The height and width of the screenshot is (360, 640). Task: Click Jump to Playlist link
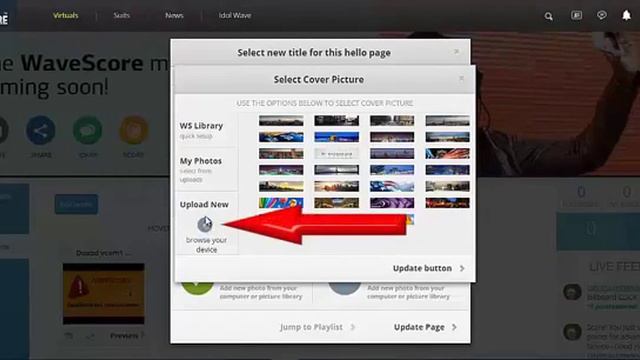[311, 327]
